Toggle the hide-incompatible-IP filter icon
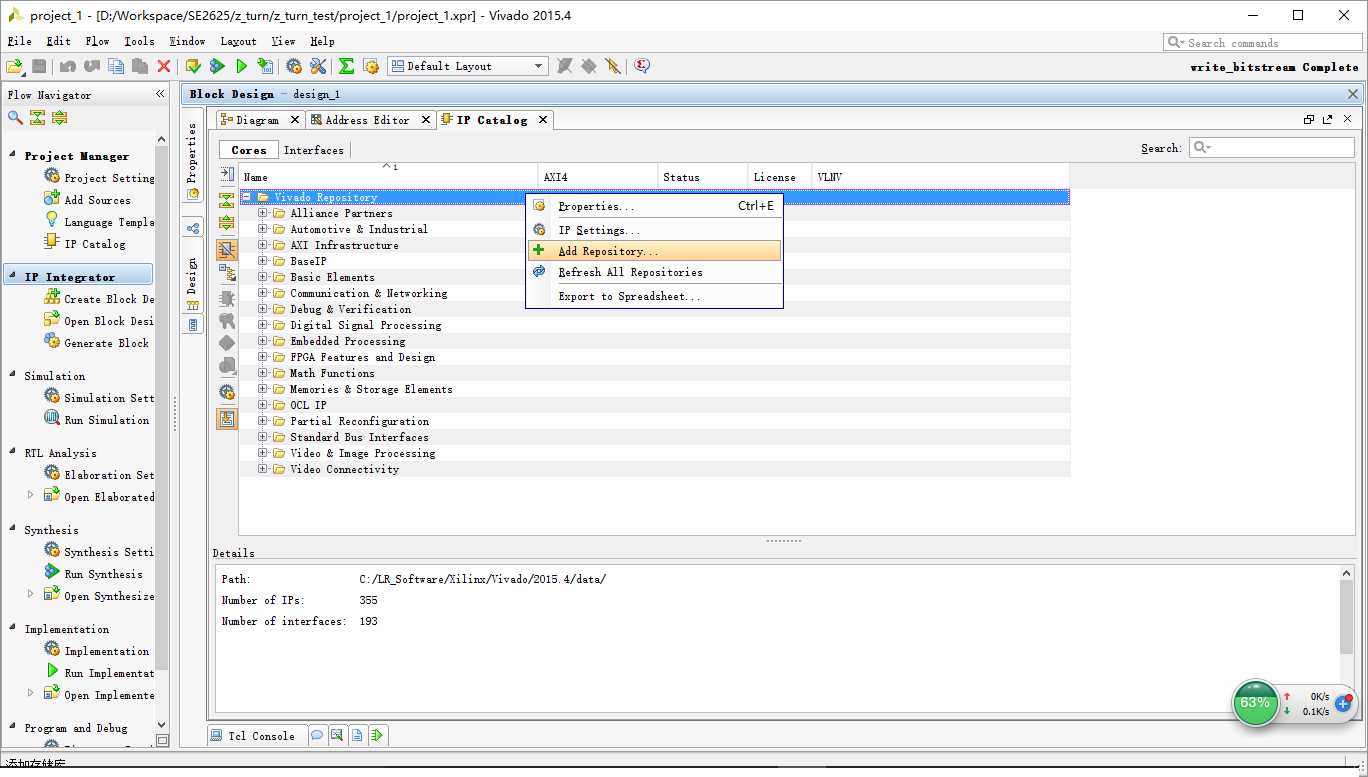This screenshot has height=777, width=1368. pos(227,249)
